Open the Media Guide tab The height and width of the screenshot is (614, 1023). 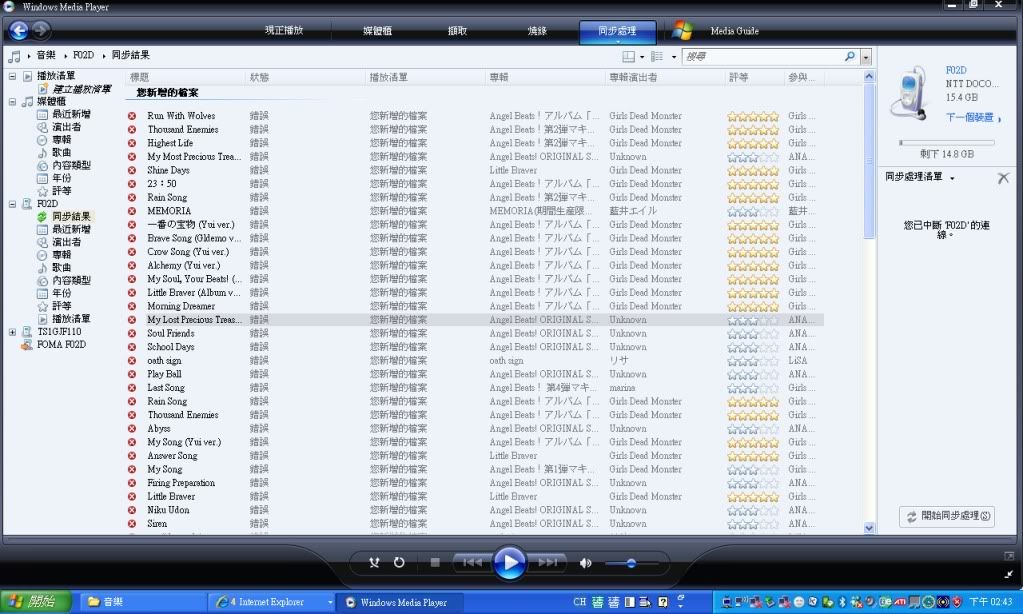coord(734,31)
